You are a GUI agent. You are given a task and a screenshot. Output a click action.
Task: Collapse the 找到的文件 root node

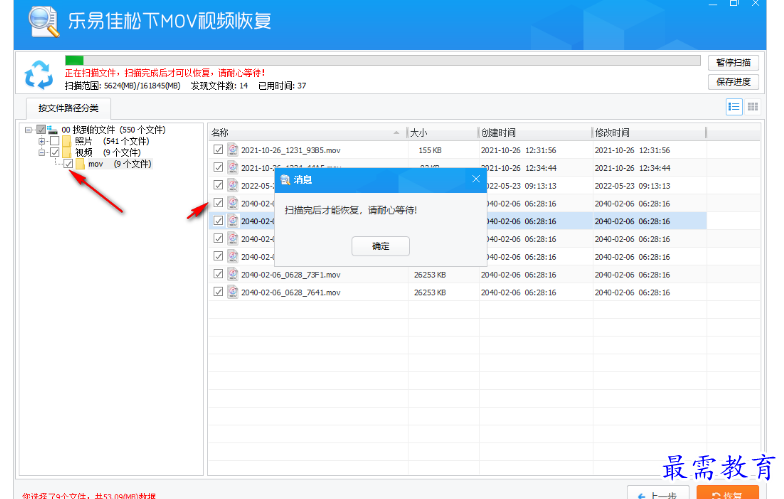tap(29, 130)
